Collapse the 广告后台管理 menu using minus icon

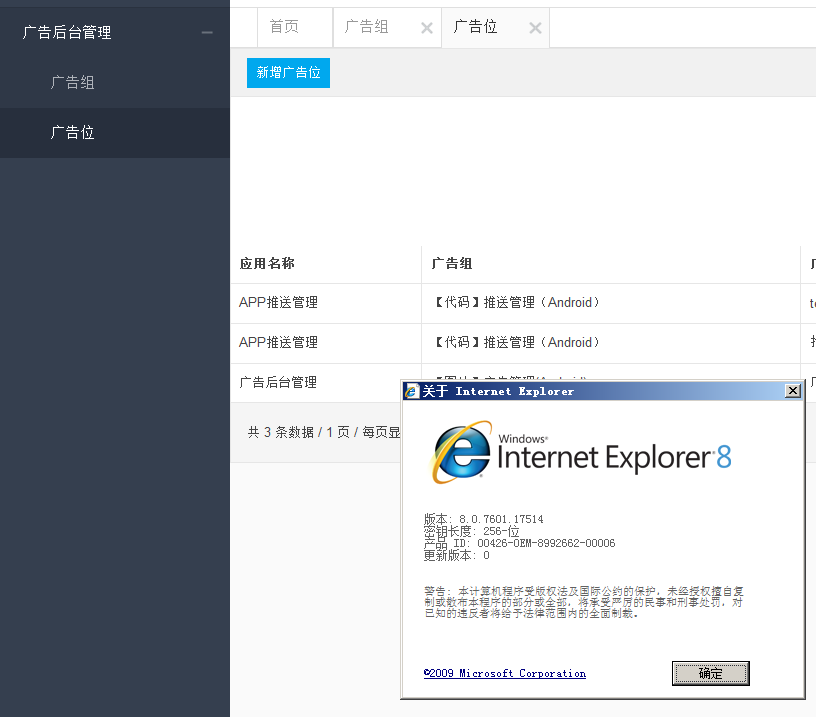tap(207, 33)
